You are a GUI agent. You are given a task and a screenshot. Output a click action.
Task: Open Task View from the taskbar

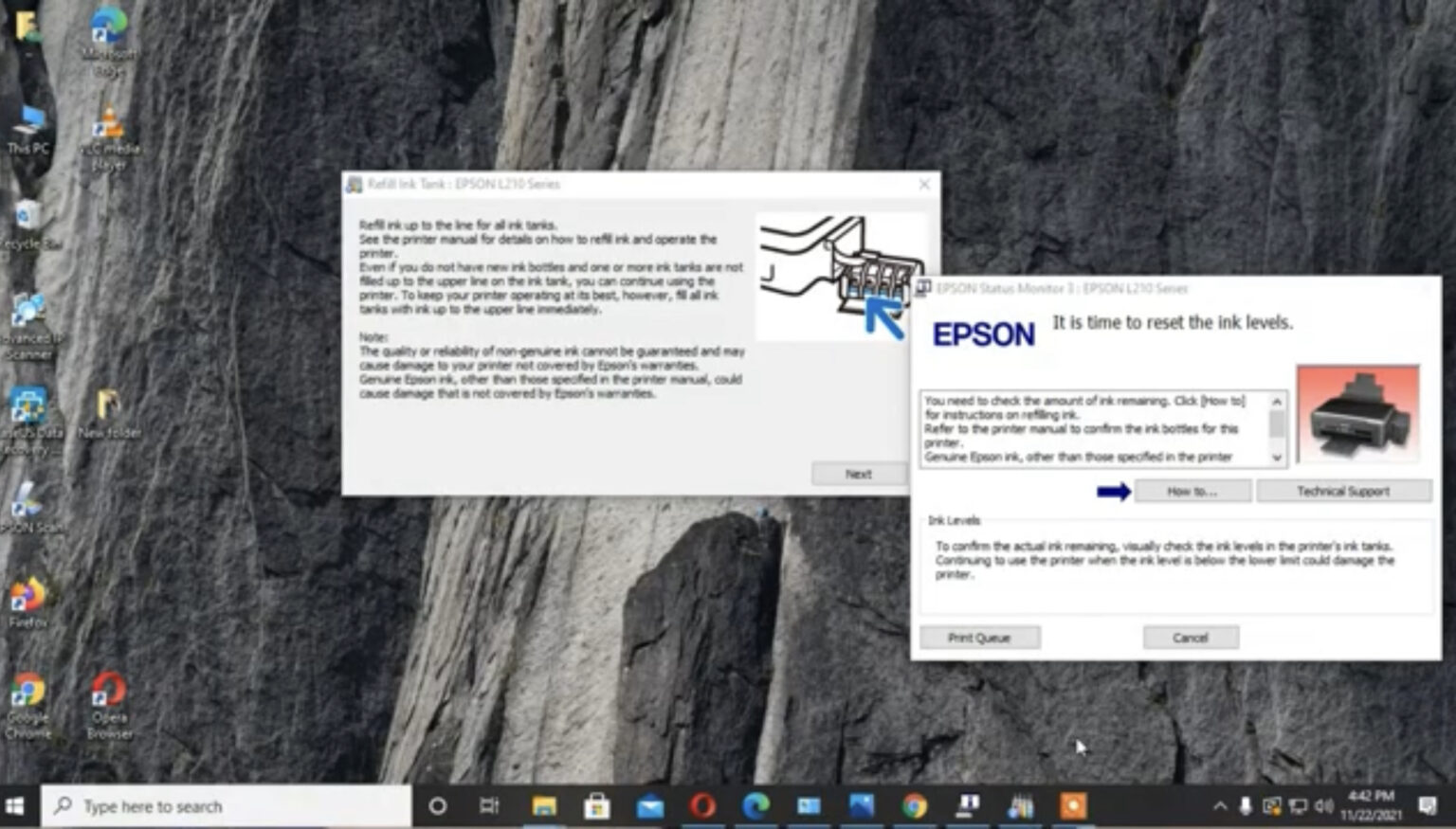click(x=489, y=806)
